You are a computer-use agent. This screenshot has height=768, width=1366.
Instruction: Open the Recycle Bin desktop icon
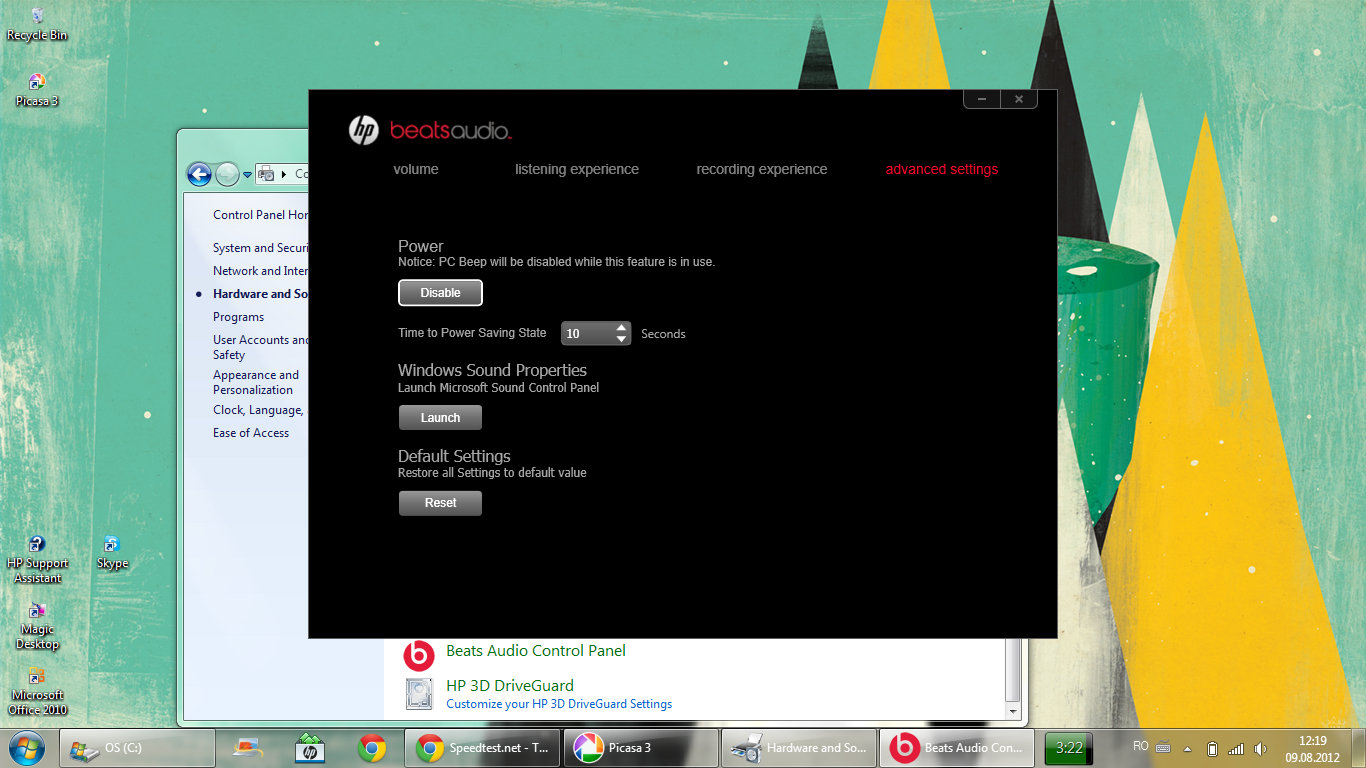37,25
